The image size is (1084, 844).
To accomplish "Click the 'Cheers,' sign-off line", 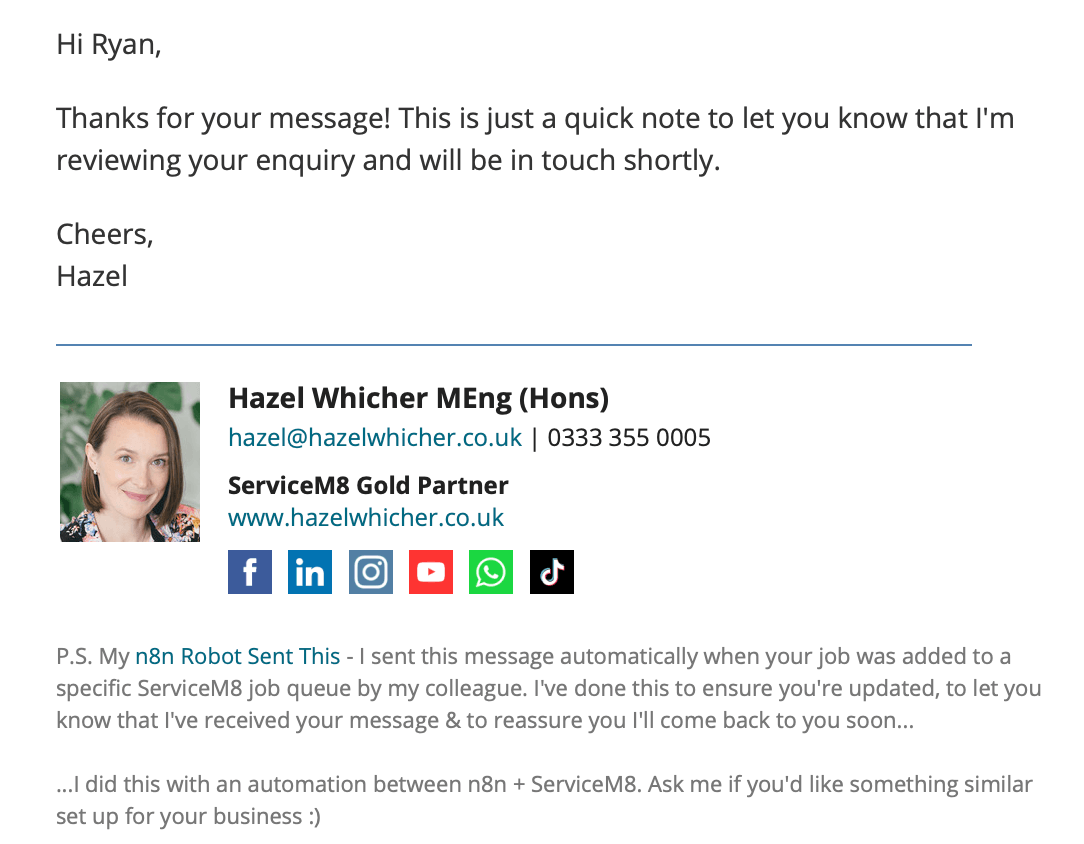I will click(104, 235).
